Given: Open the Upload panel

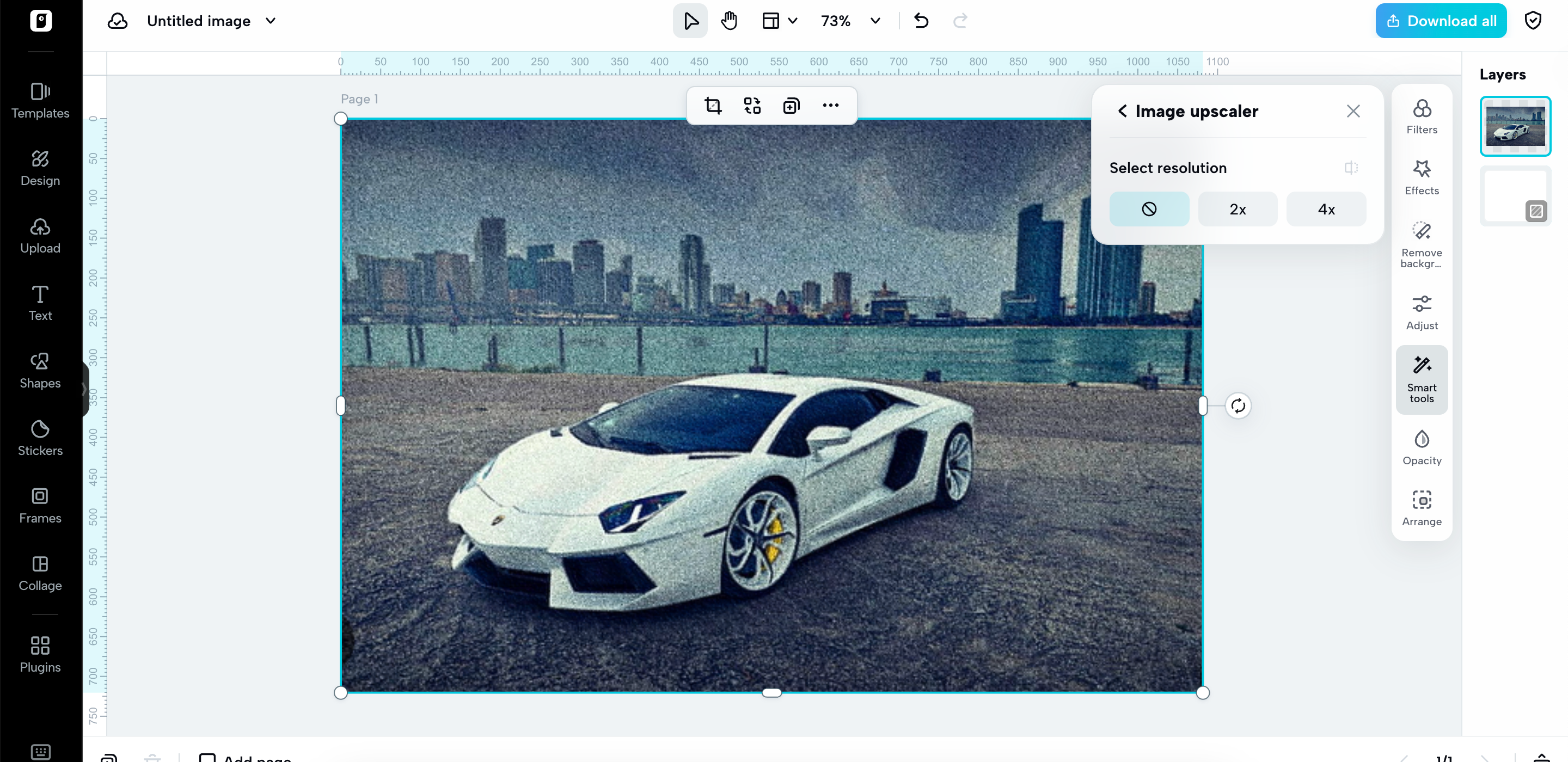Looking at the screenshot, I should coord(40,236).
